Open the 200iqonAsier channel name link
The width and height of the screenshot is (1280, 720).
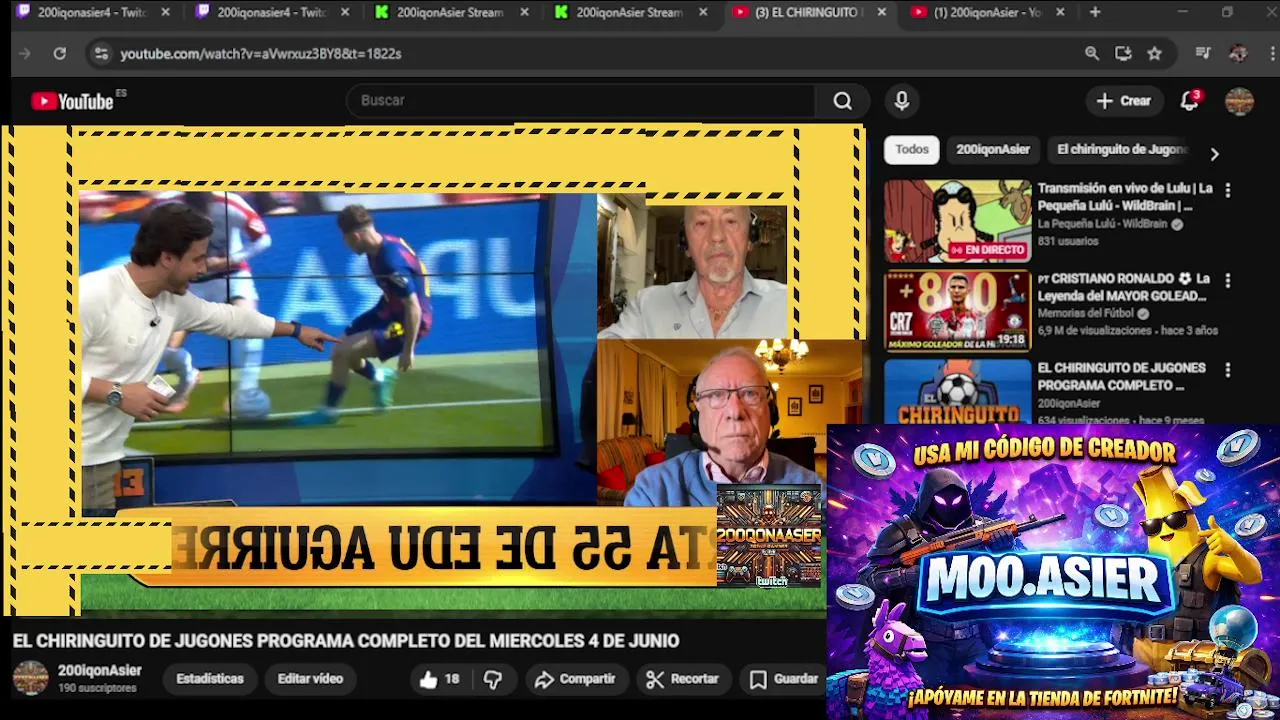[x=99, y=671]
